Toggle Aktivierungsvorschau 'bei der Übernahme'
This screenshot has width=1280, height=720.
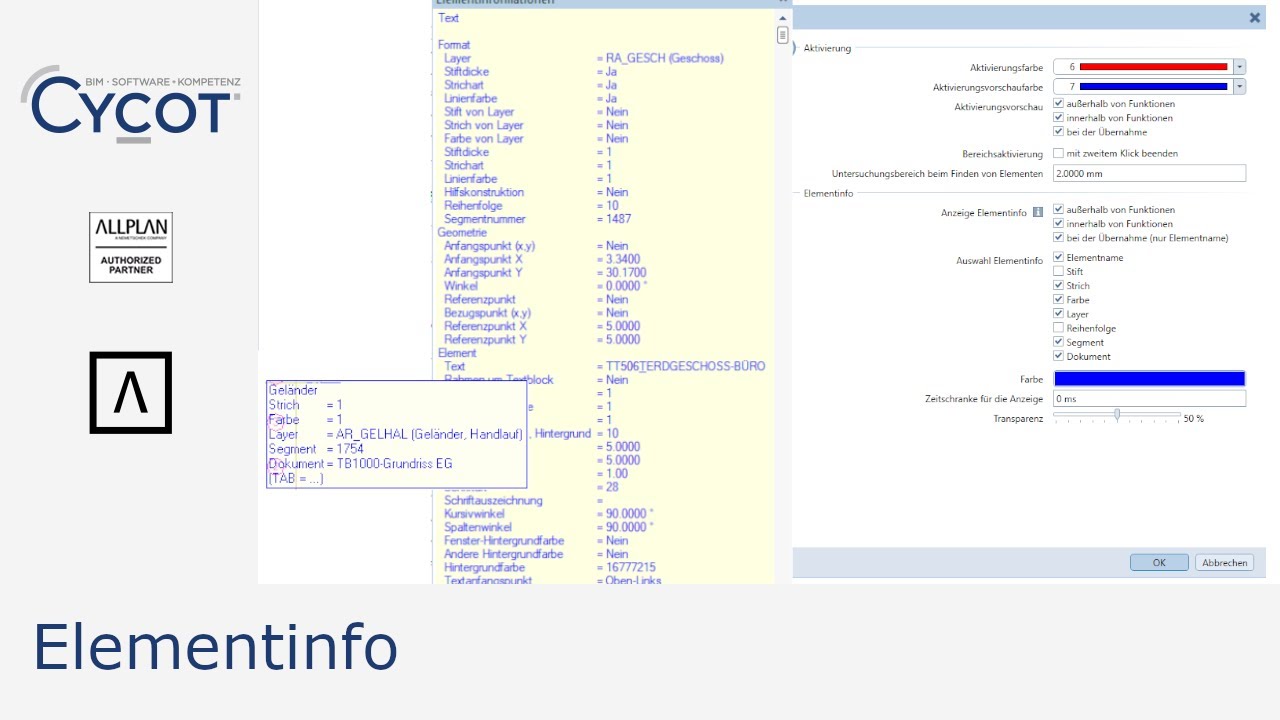[1058, 131]
